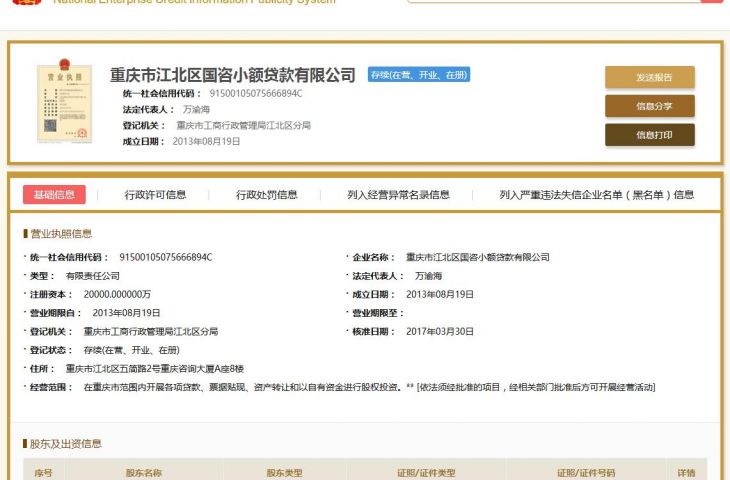Viewport: 730px width, 480px height.
Task: Click registered capital value 20000.000000万
Action: click(x=117, y=295)
